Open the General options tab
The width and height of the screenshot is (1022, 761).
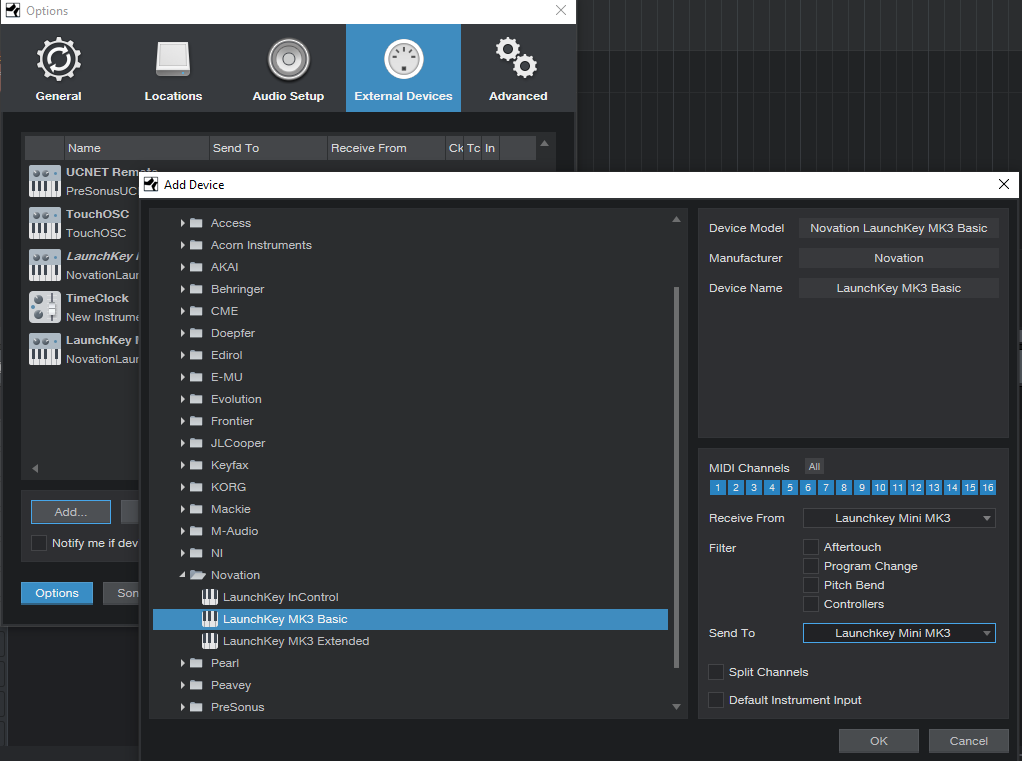(59, 68)
